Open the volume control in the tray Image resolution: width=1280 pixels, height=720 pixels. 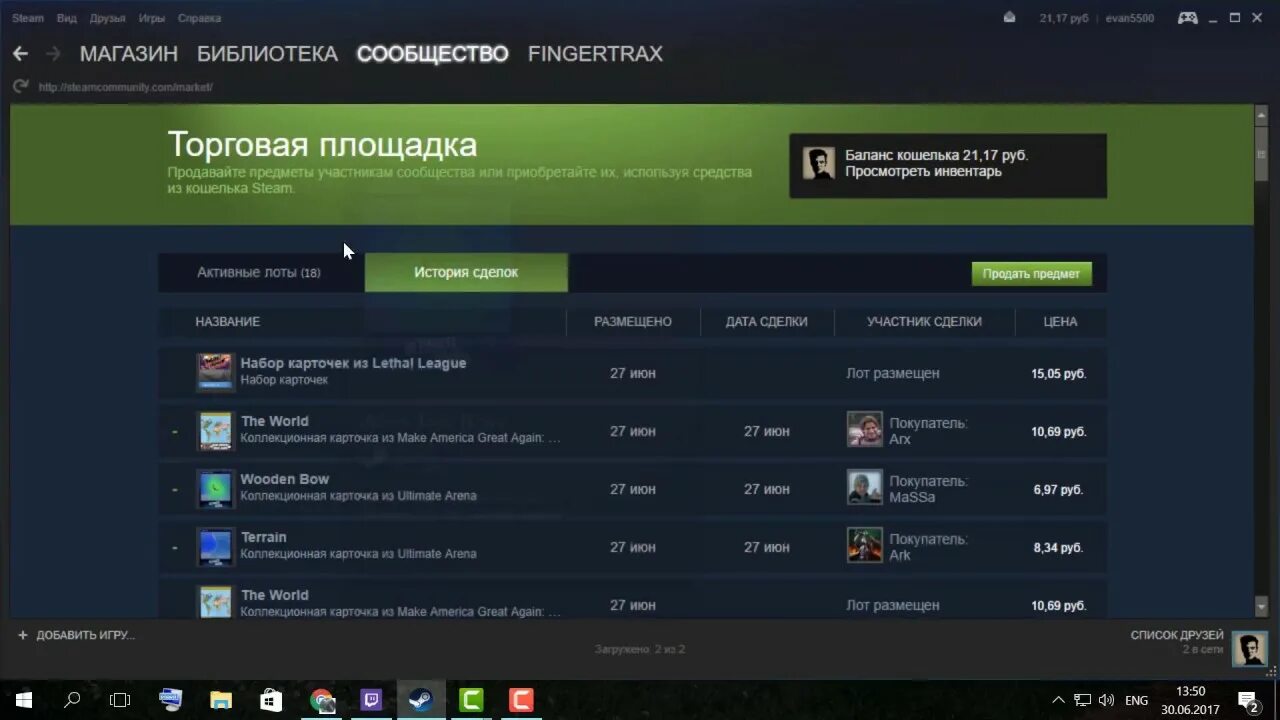(1106, 700)
